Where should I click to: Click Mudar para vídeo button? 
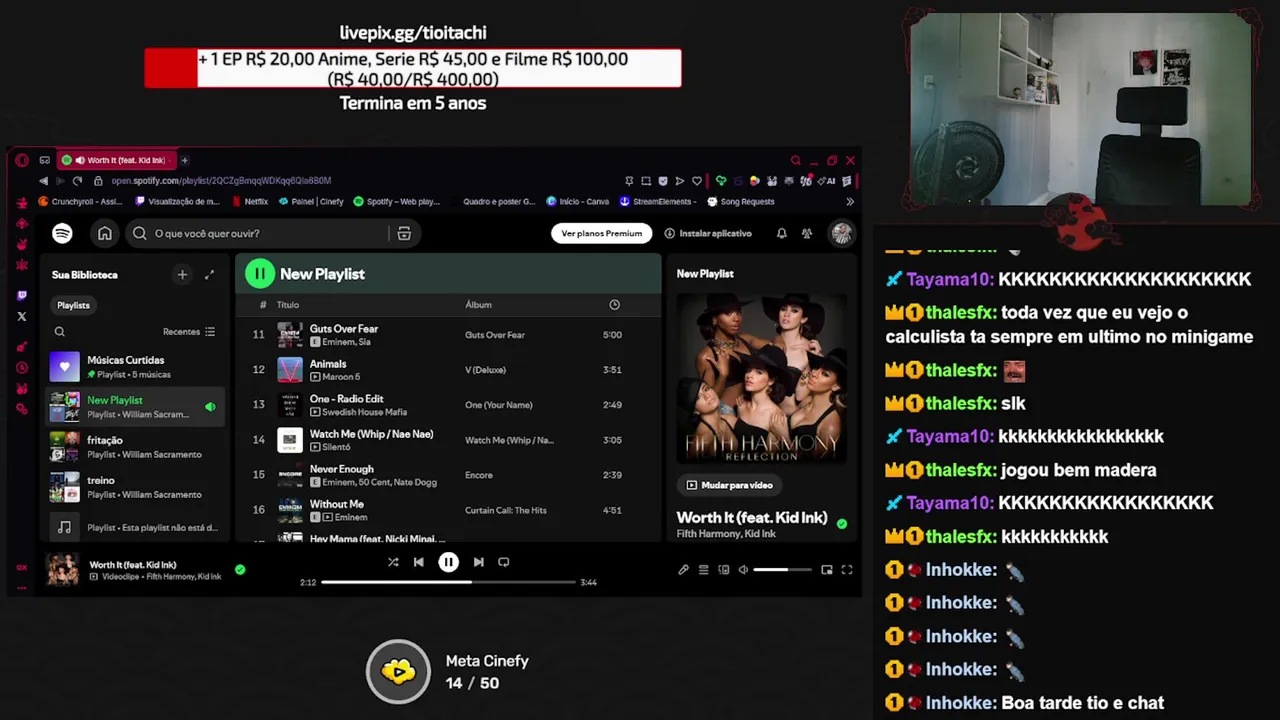tap(729, 485)
